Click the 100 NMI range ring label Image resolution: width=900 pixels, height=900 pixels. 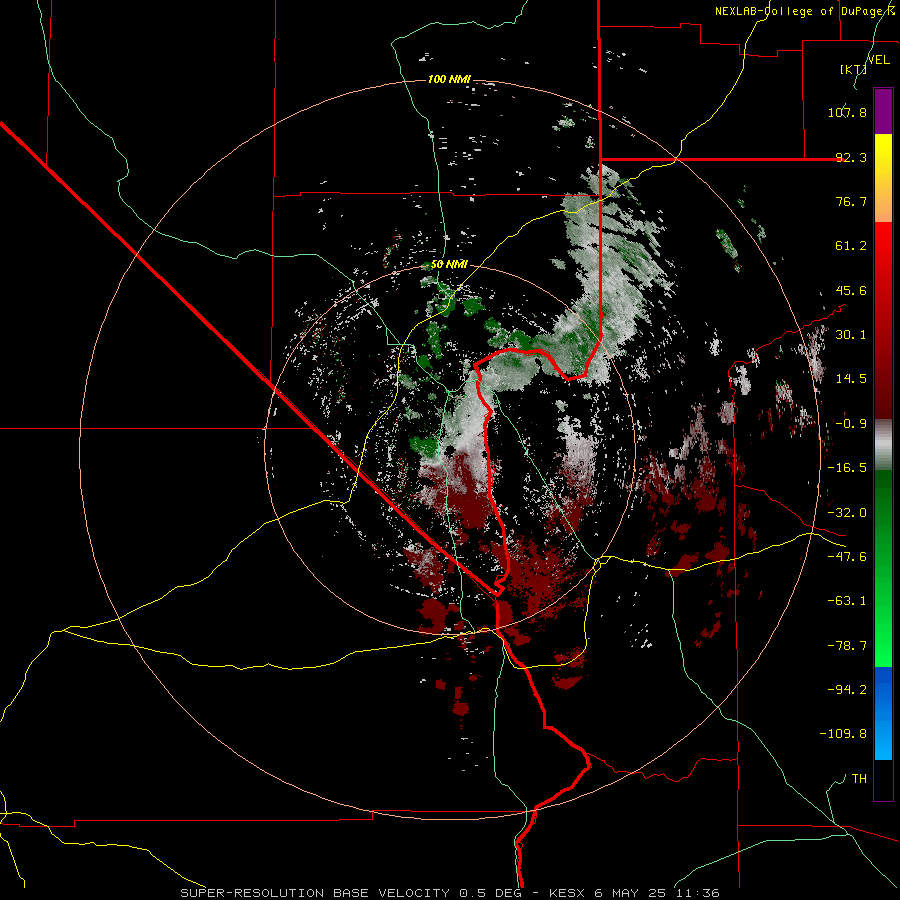449,79
